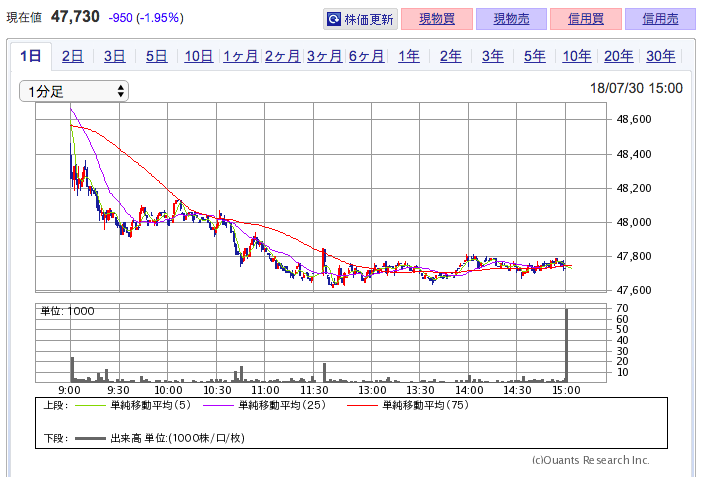Screen dimensions: 702x477
Task: Switch to the 20年 chart tab
Action: pyautogui.click(x=619, y=56)
